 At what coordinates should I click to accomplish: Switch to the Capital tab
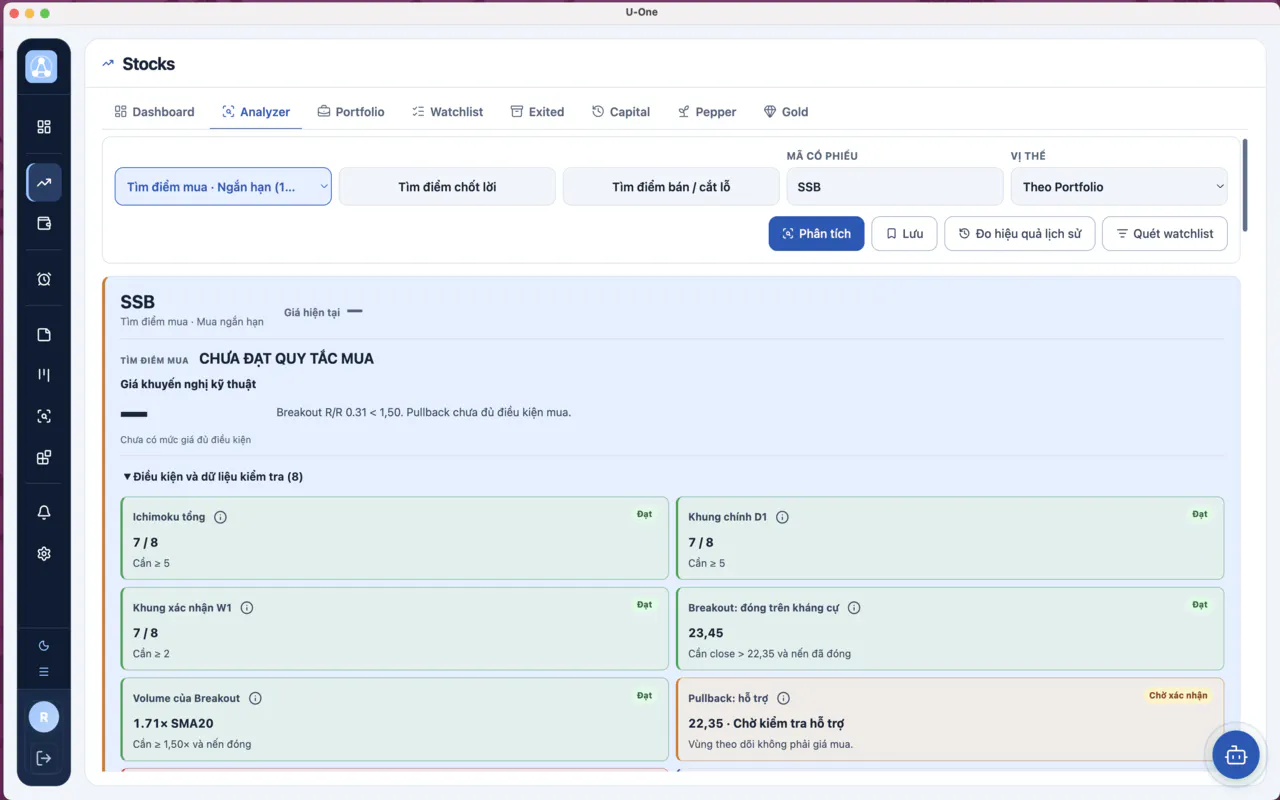point(621,112)
